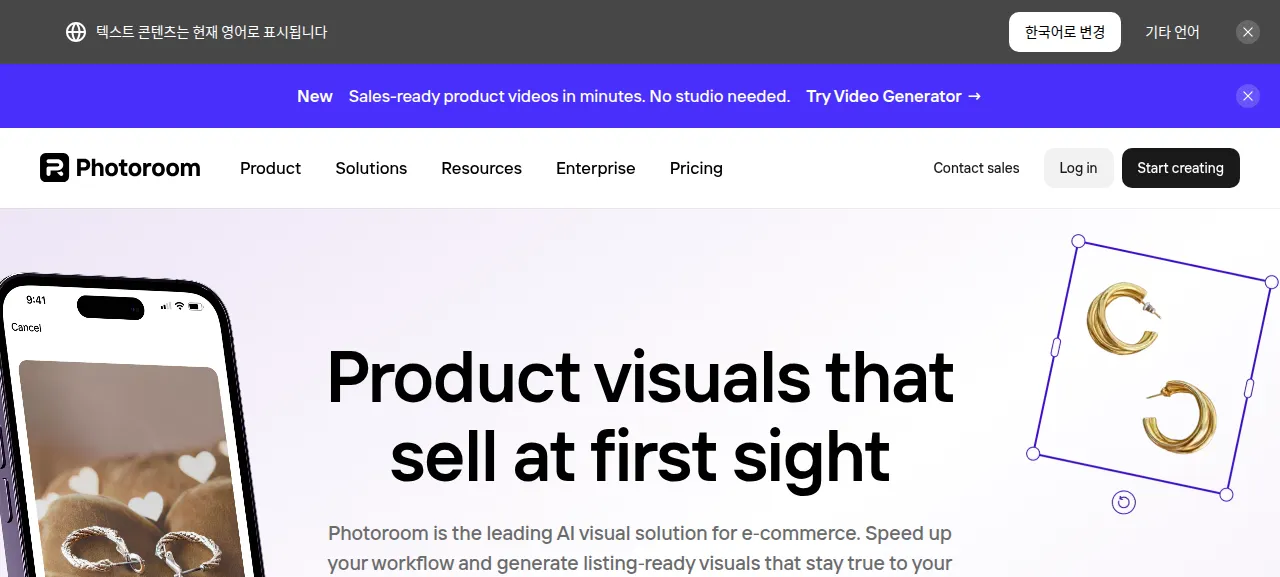Click the Log in button
The height and width of the screenshot is (577, 1280).
click(x=1078, y=168)
